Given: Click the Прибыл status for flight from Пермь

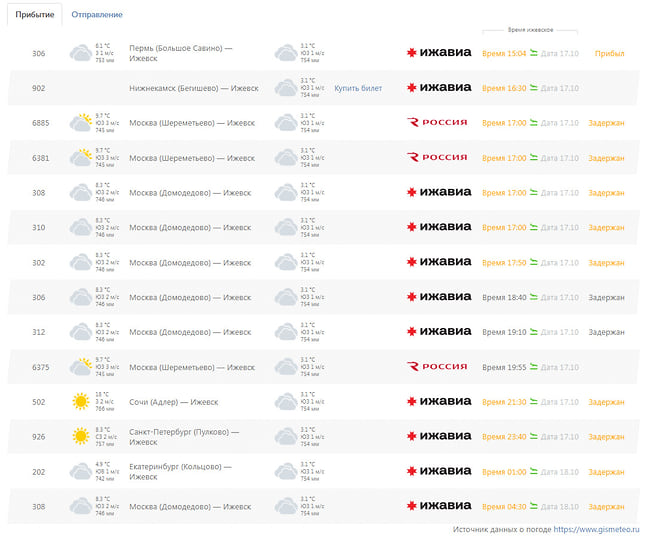Looking at the screenshot, I should [x=609, y=53].
